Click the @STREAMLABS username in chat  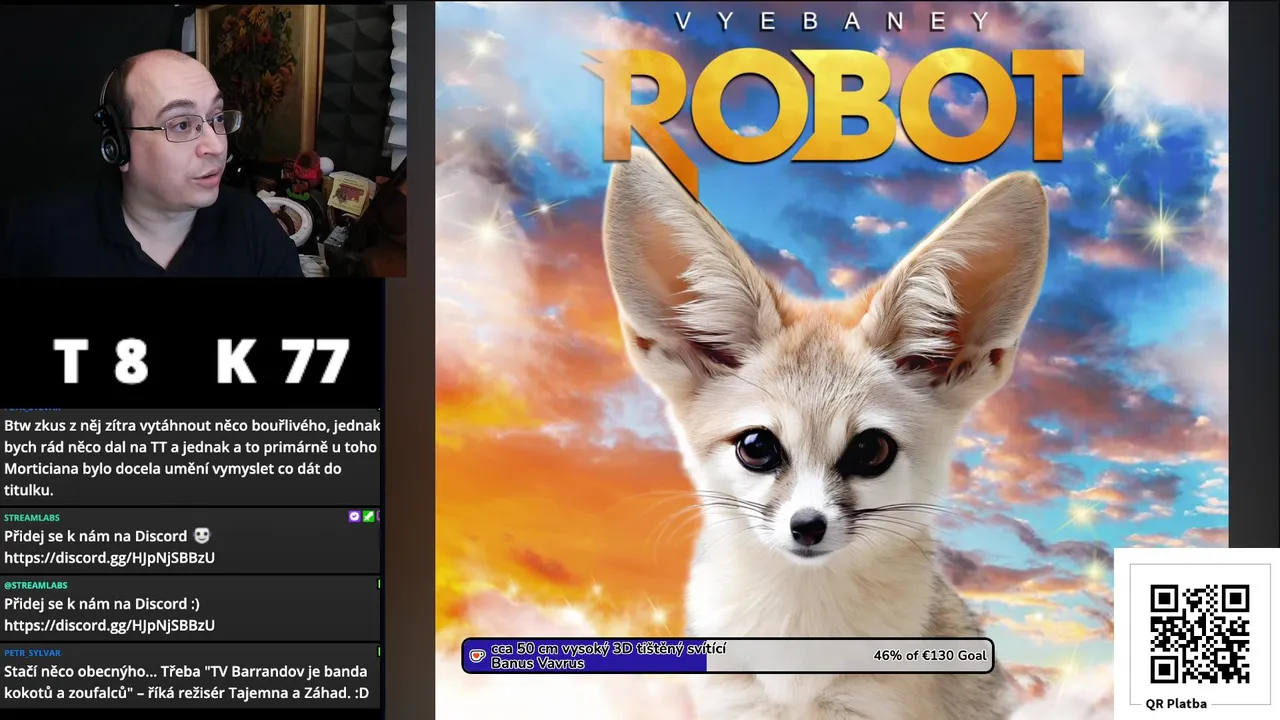(x=35, y=585)
